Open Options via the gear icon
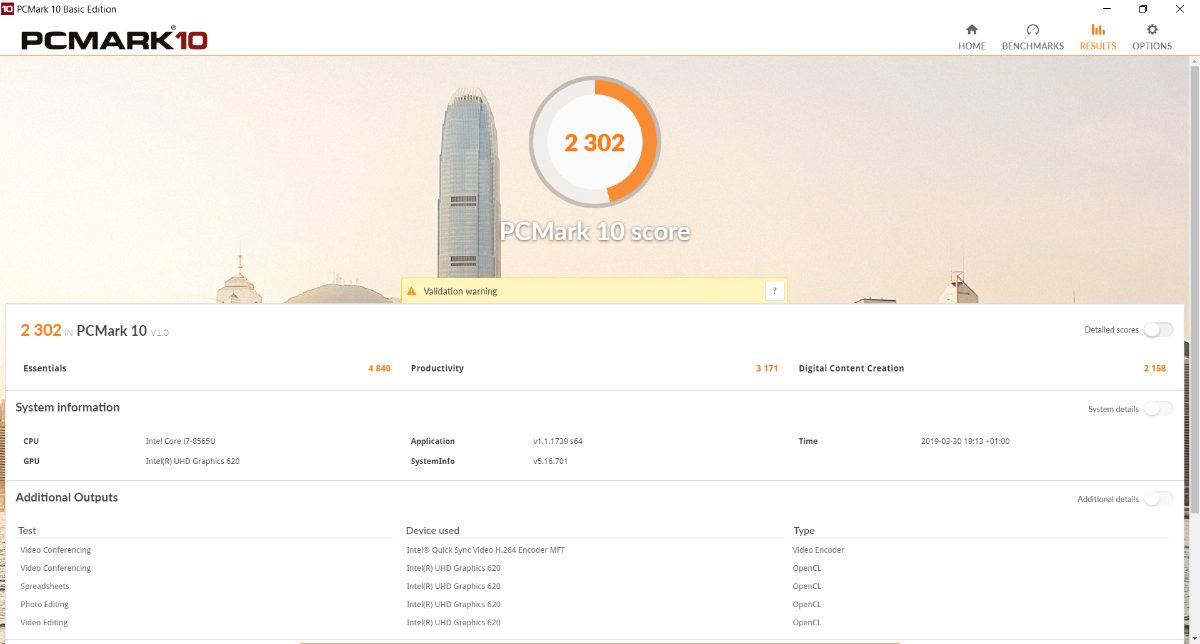Screen dimensions: 1200x644 tap(1152, 30)
